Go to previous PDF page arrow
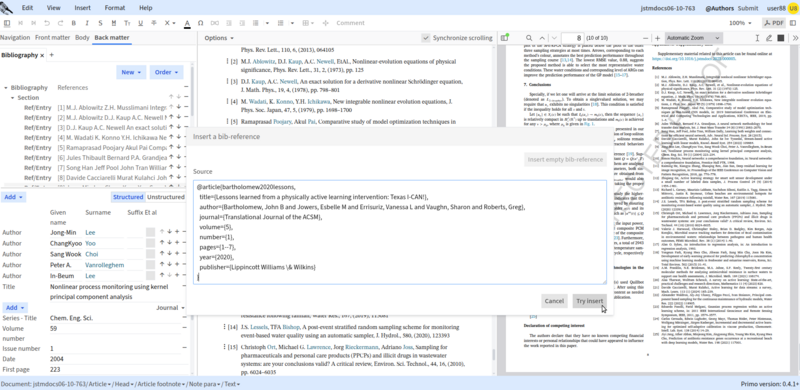This screenshot has width=800, height=390. click(x=541, y=38)
